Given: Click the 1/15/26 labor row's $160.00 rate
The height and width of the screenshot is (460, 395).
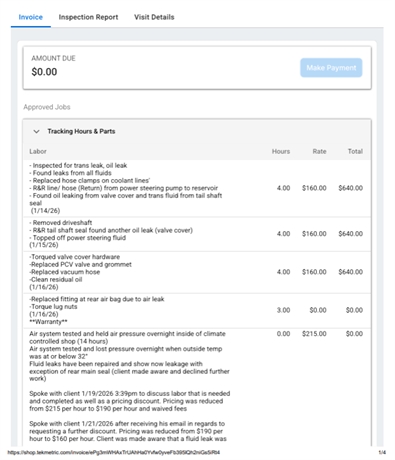Looking at the screenshot, I should click(314, 234).
